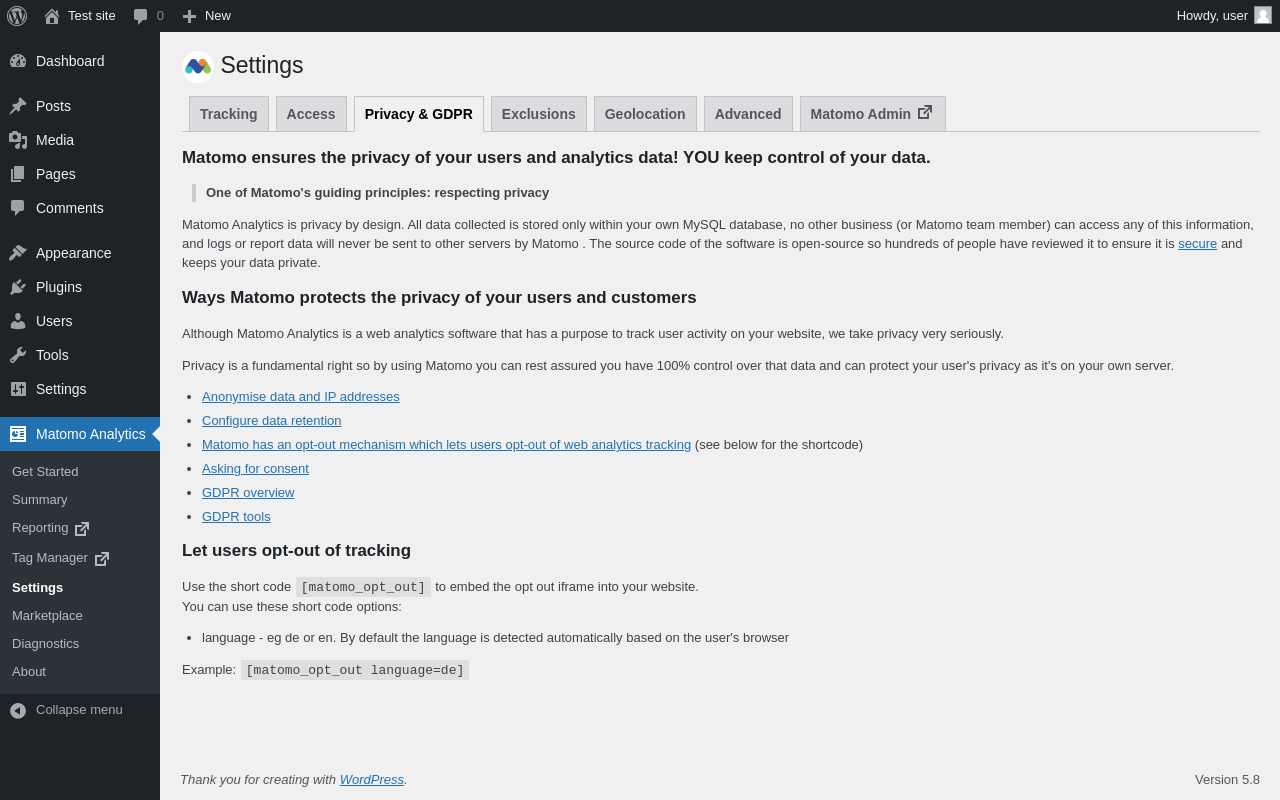Open Tag Manager in Matomo submenu
The height and width of the screenshot is (800, 1280).
[x=50, y=558]
